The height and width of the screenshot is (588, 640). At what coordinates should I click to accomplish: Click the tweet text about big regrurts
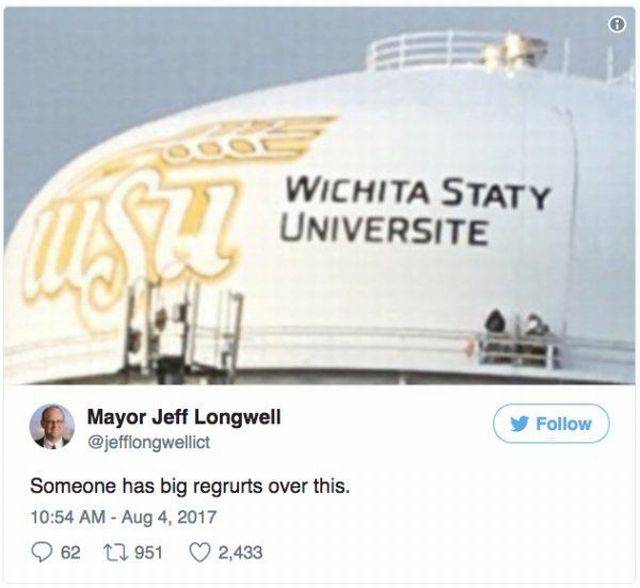(x=190, y=486)
